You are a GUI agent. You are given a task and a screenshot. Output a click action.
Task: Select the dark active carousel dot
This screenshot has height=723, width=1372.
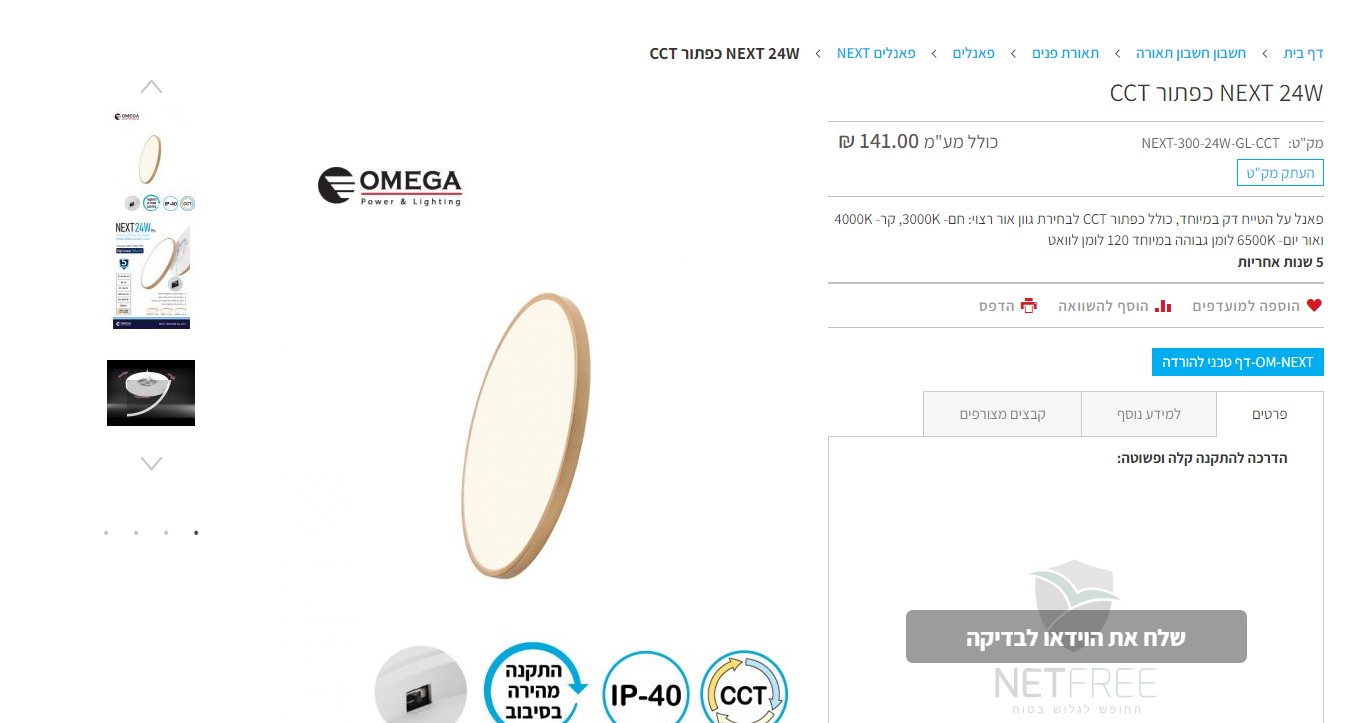[196, 533]
